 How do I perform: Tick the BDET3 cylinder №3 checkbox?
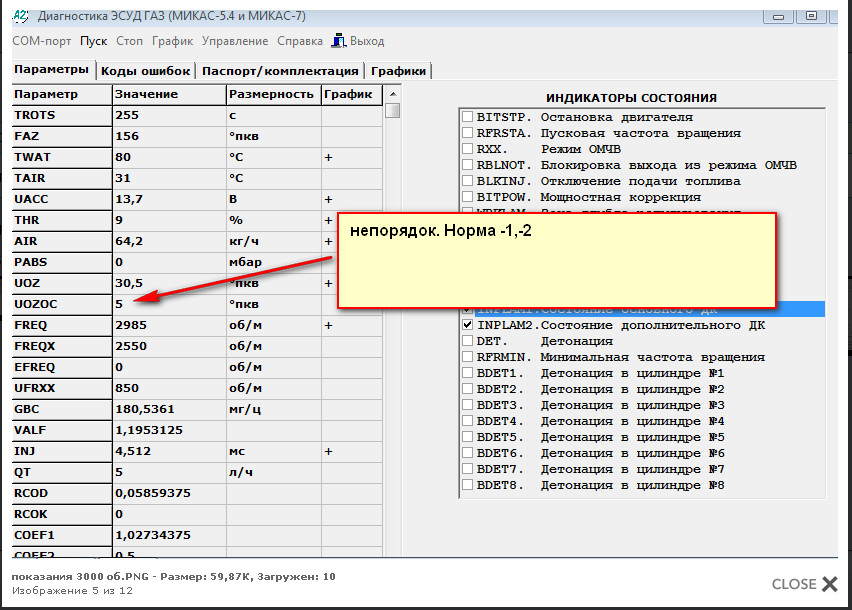467,405
